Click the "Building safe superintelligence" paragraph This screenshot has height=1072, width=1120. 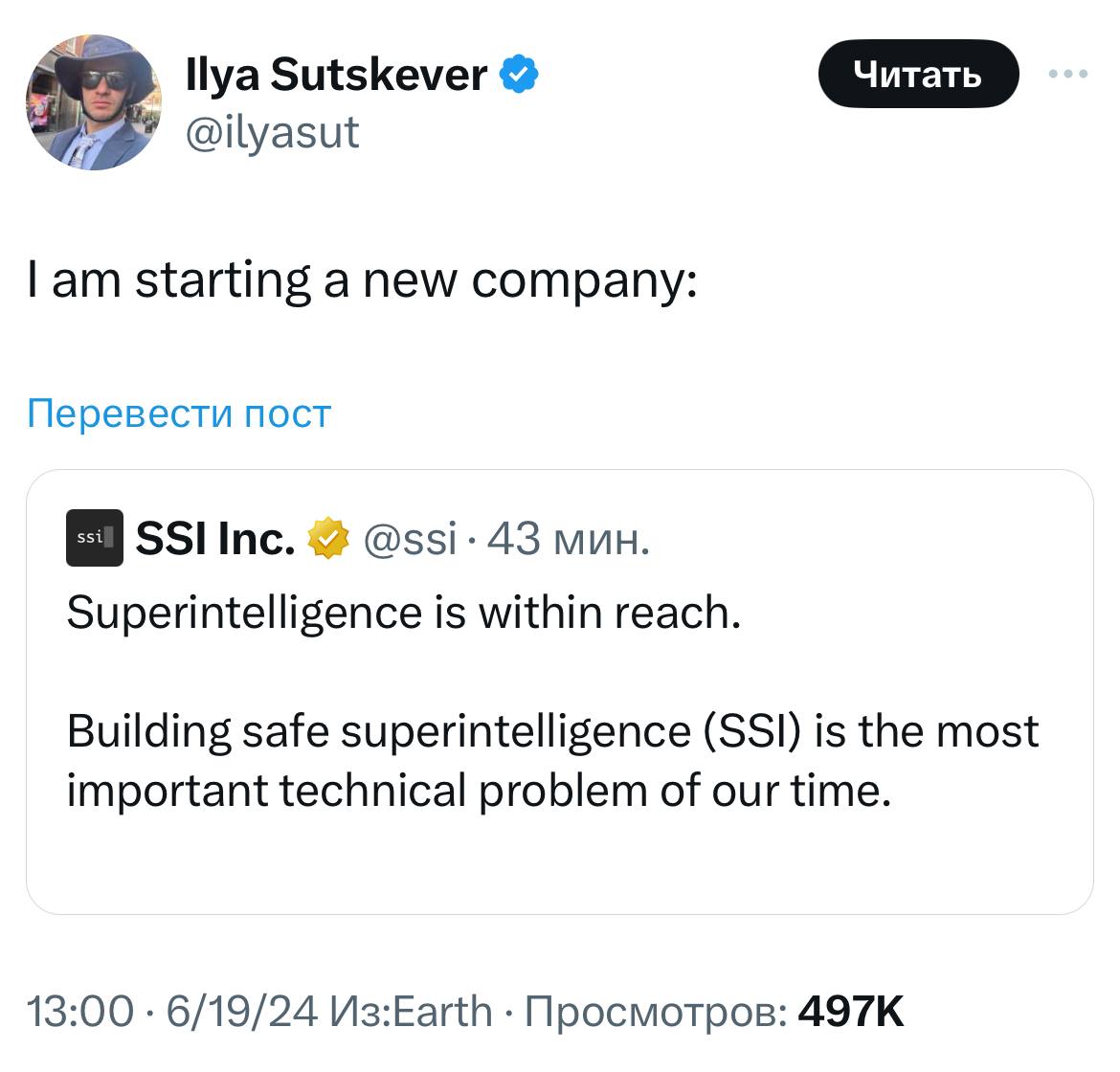(552, 761)
